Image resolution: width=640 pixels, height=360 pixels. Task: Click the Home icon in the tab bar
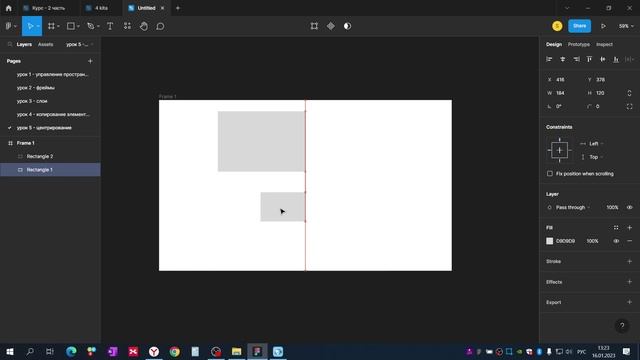tap(9, 8)
